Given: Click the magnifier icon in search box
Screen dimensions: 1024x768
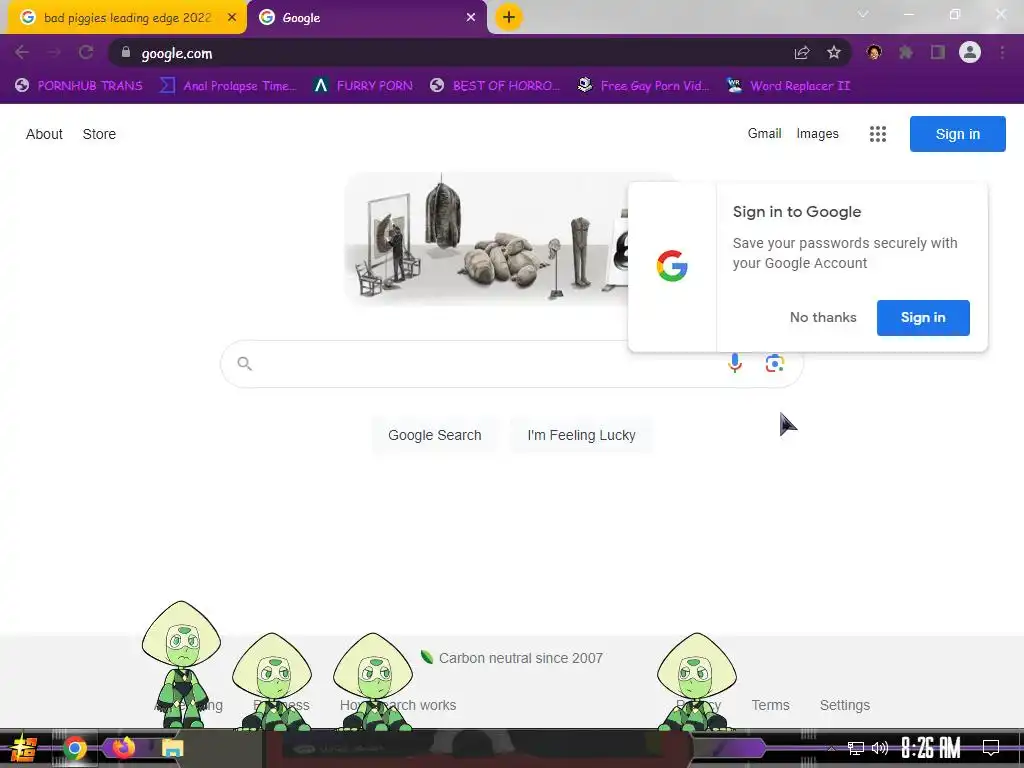Looking at the screenshot, I should tap(244, 363).
